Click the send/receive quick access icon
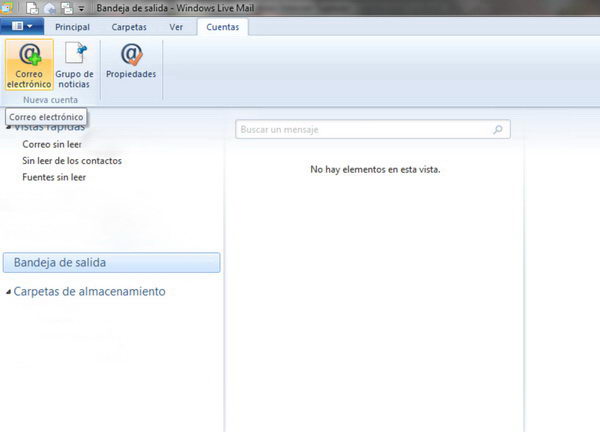600x432 pixels. click(x=67, y=8)
